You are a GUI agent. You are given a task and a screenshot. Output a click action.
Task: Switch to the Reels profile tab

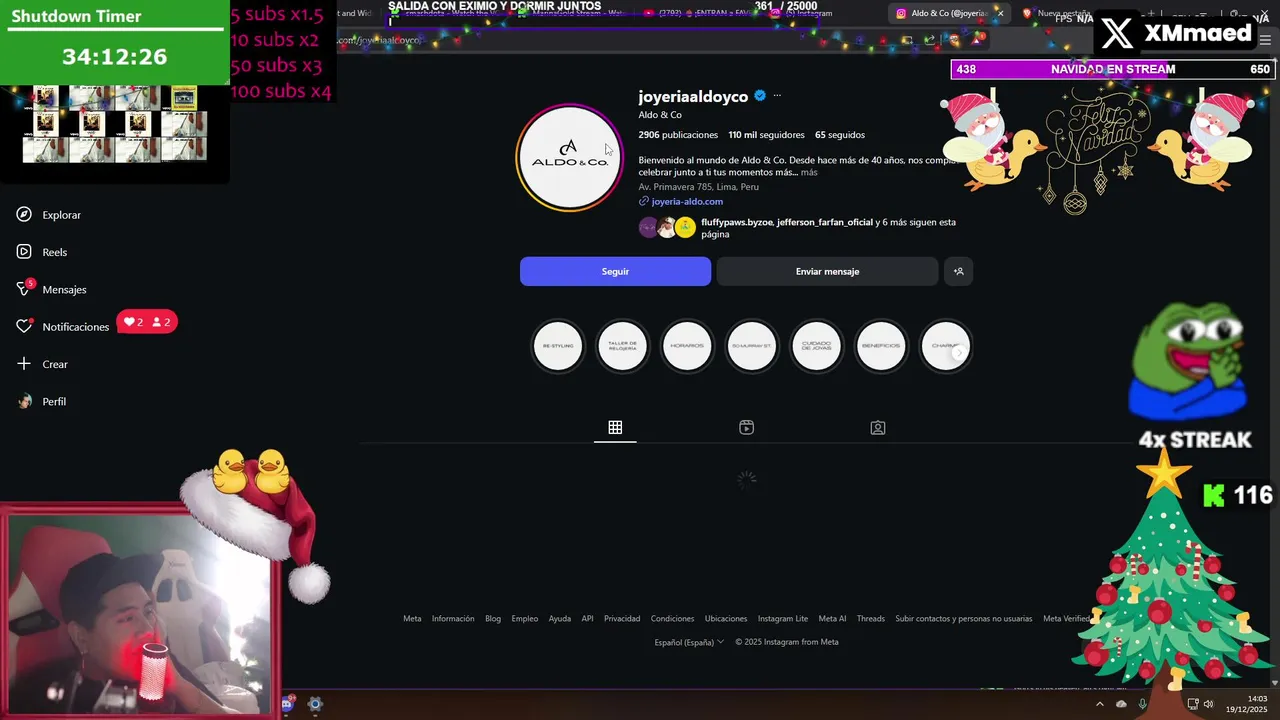[746, 428]
